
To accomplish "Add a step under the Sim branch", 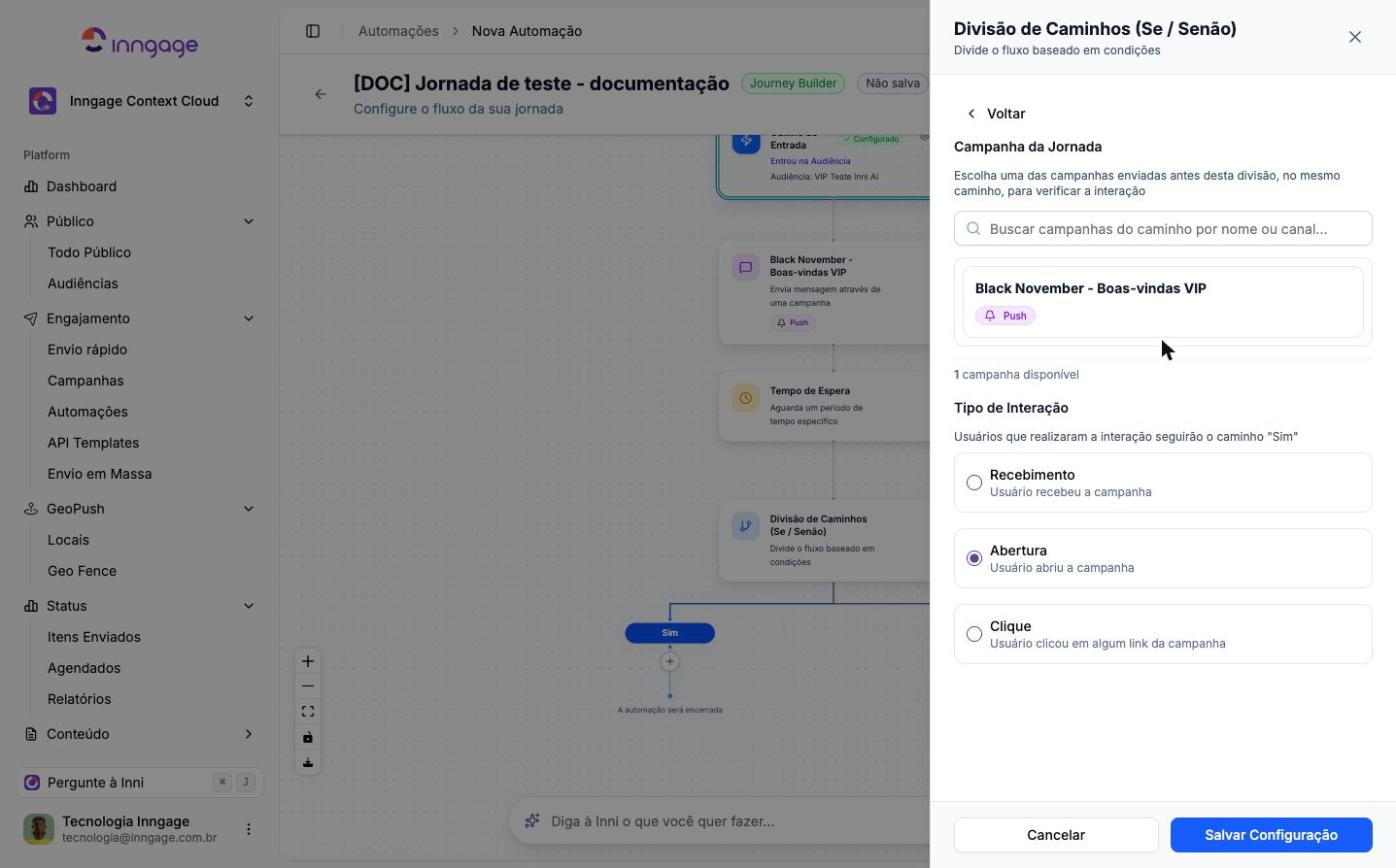I will click(x=670, y=662).
